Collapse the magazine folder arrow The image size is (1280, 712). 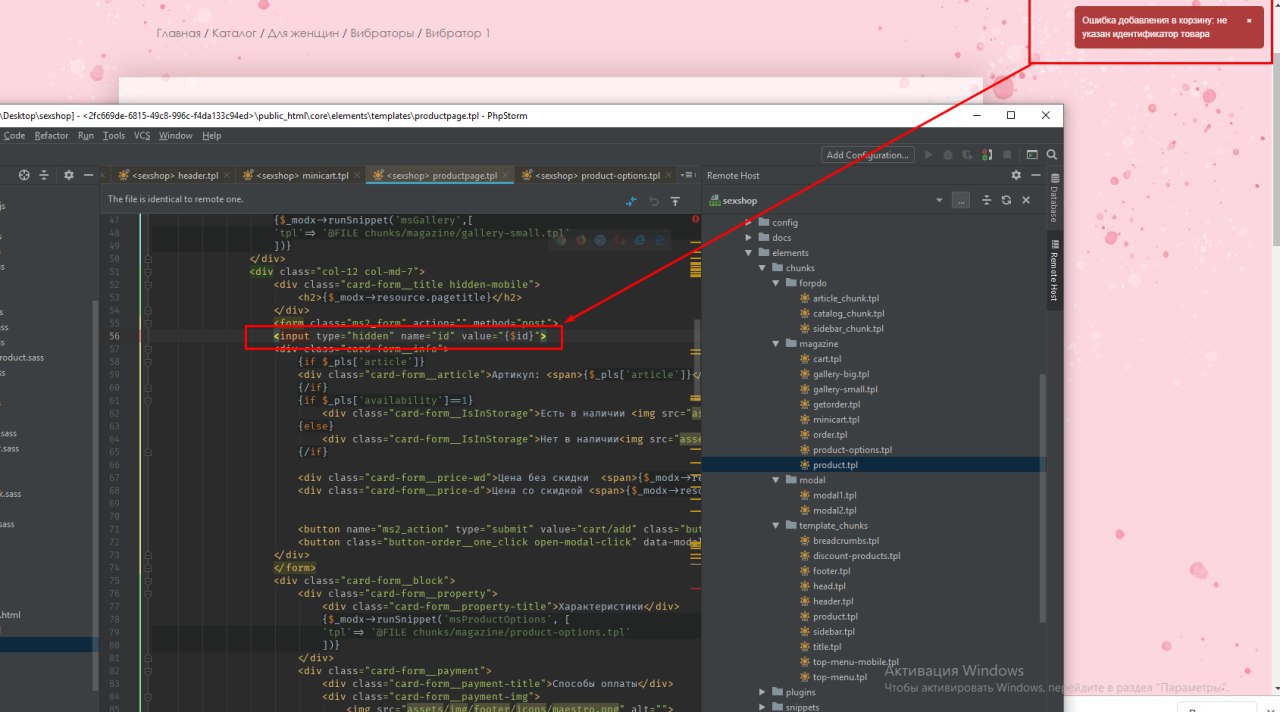tap(777, 344)
